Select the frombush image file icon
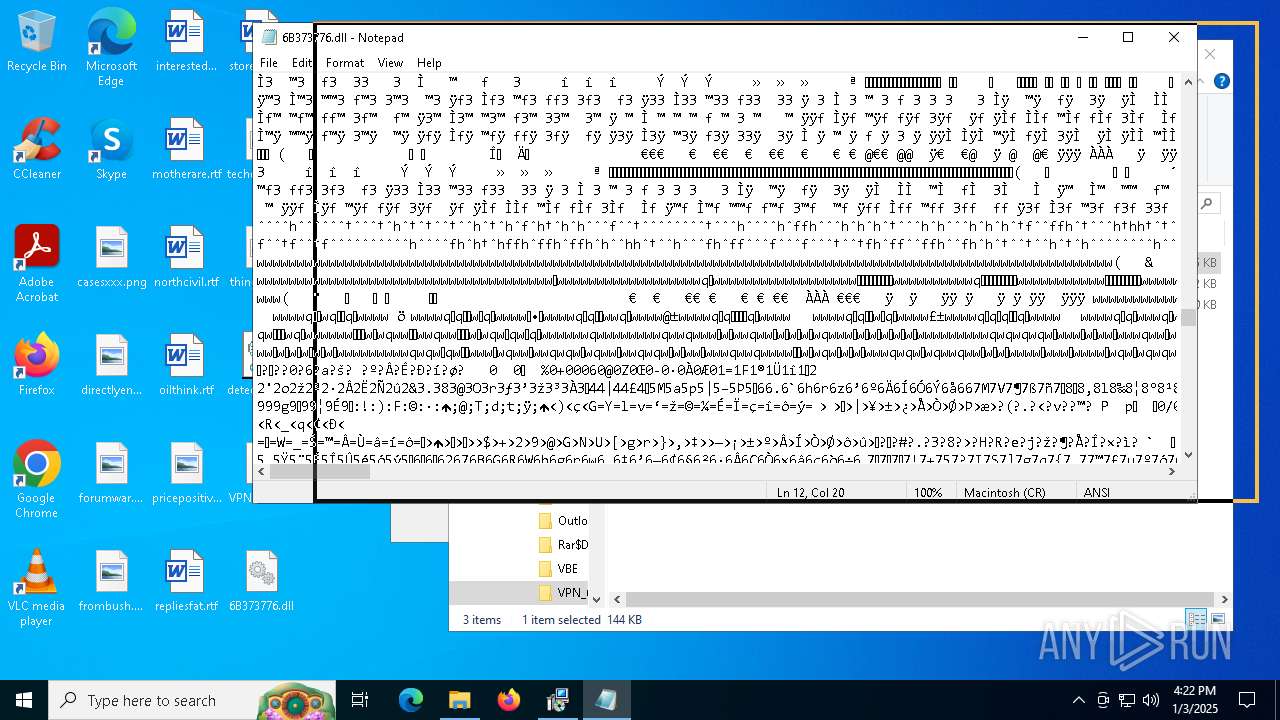Viewport: 1280px width, 720px height. (x=111, y=581)
